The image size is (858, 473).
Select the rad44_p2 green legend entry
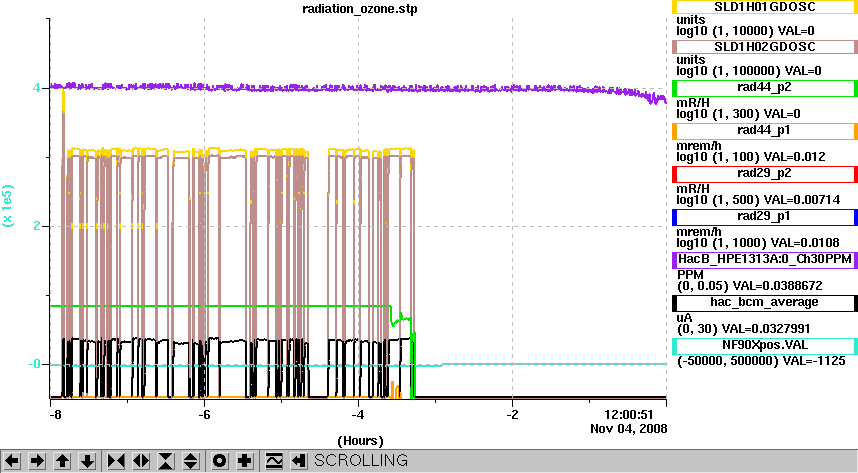[x=764, y=88]
